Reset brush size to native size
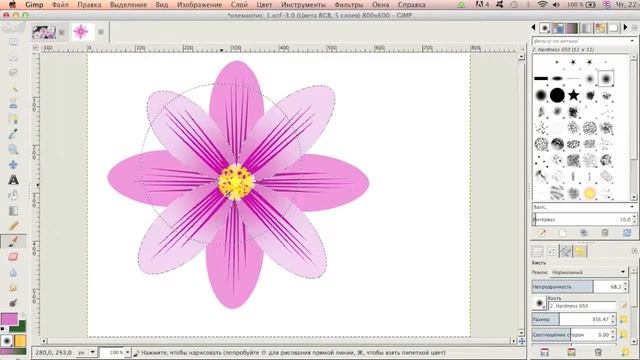 624,319
